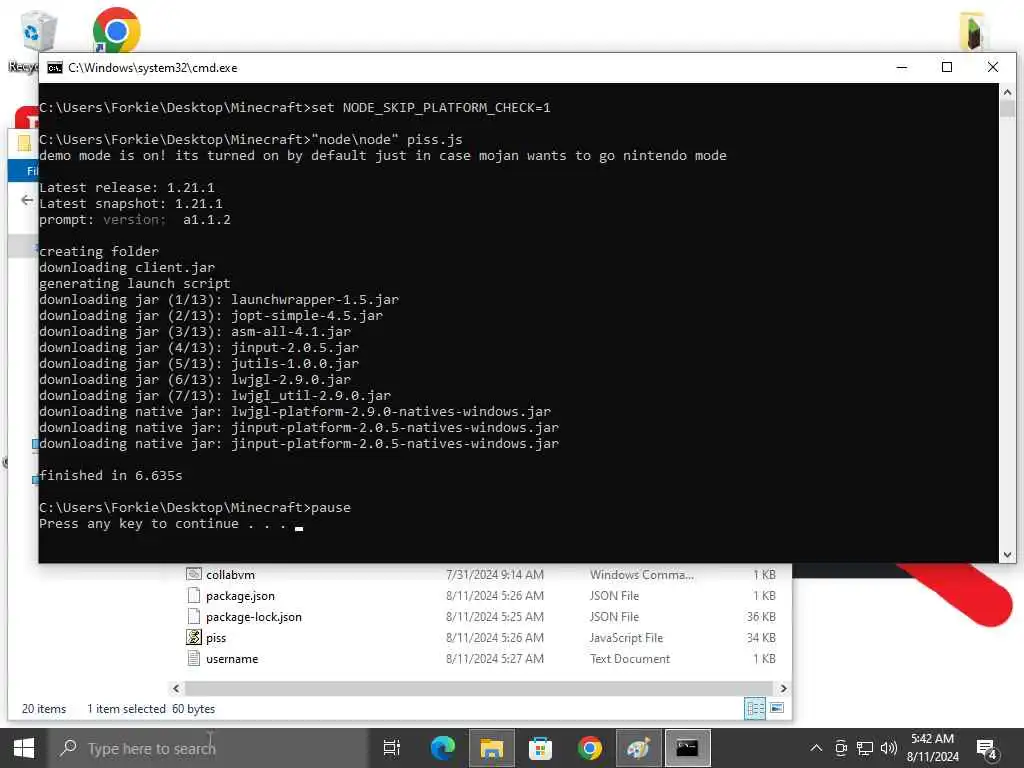
Task: Click the 36 KB size cell
Action: (761, 616)
